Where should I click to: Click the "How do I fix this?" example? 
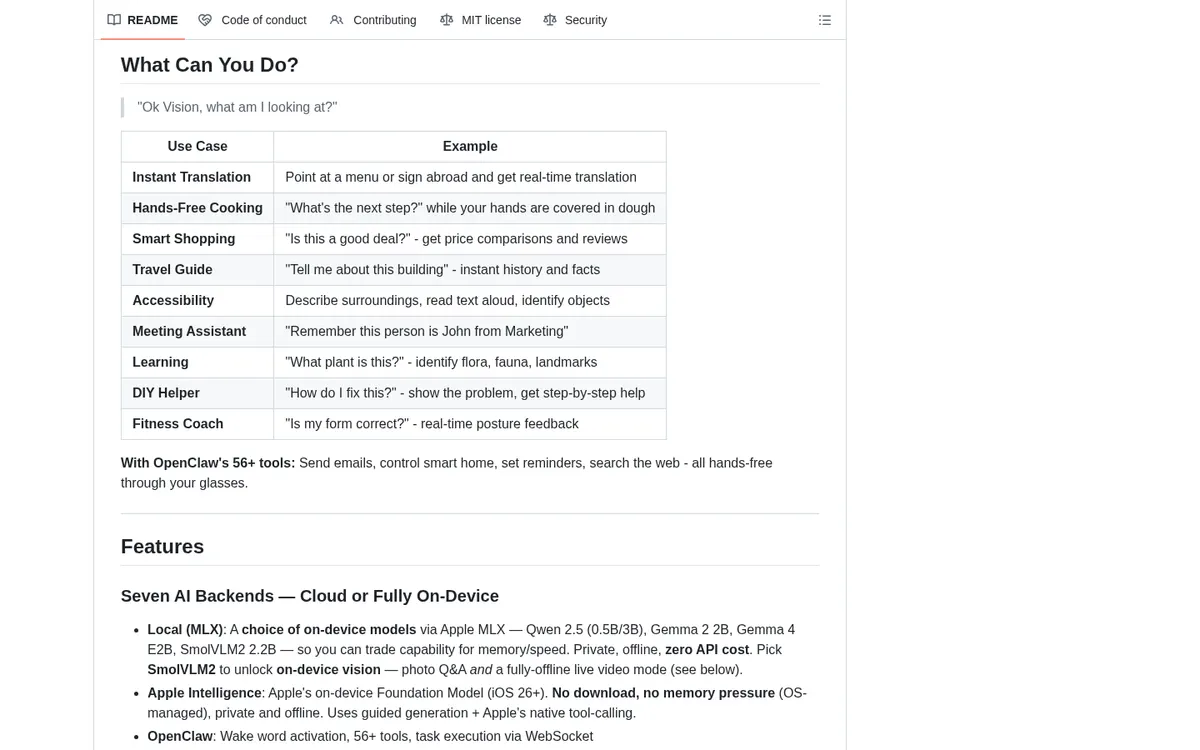coord(470,393)
